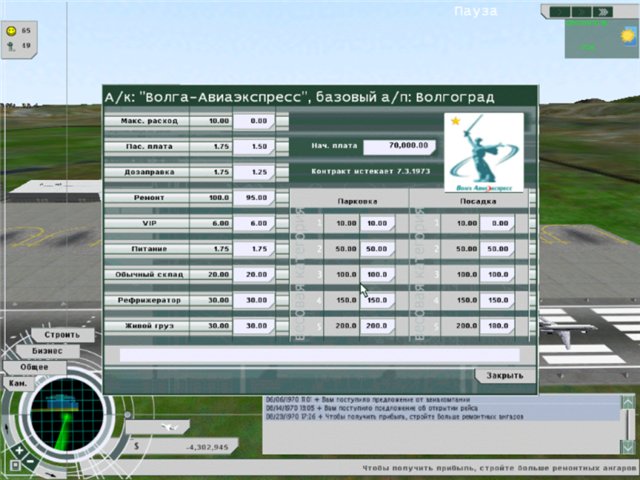640x480 pixels.
Task: Click the yellow smiley satisfaction indicator
Action: [x=12, y=31]
